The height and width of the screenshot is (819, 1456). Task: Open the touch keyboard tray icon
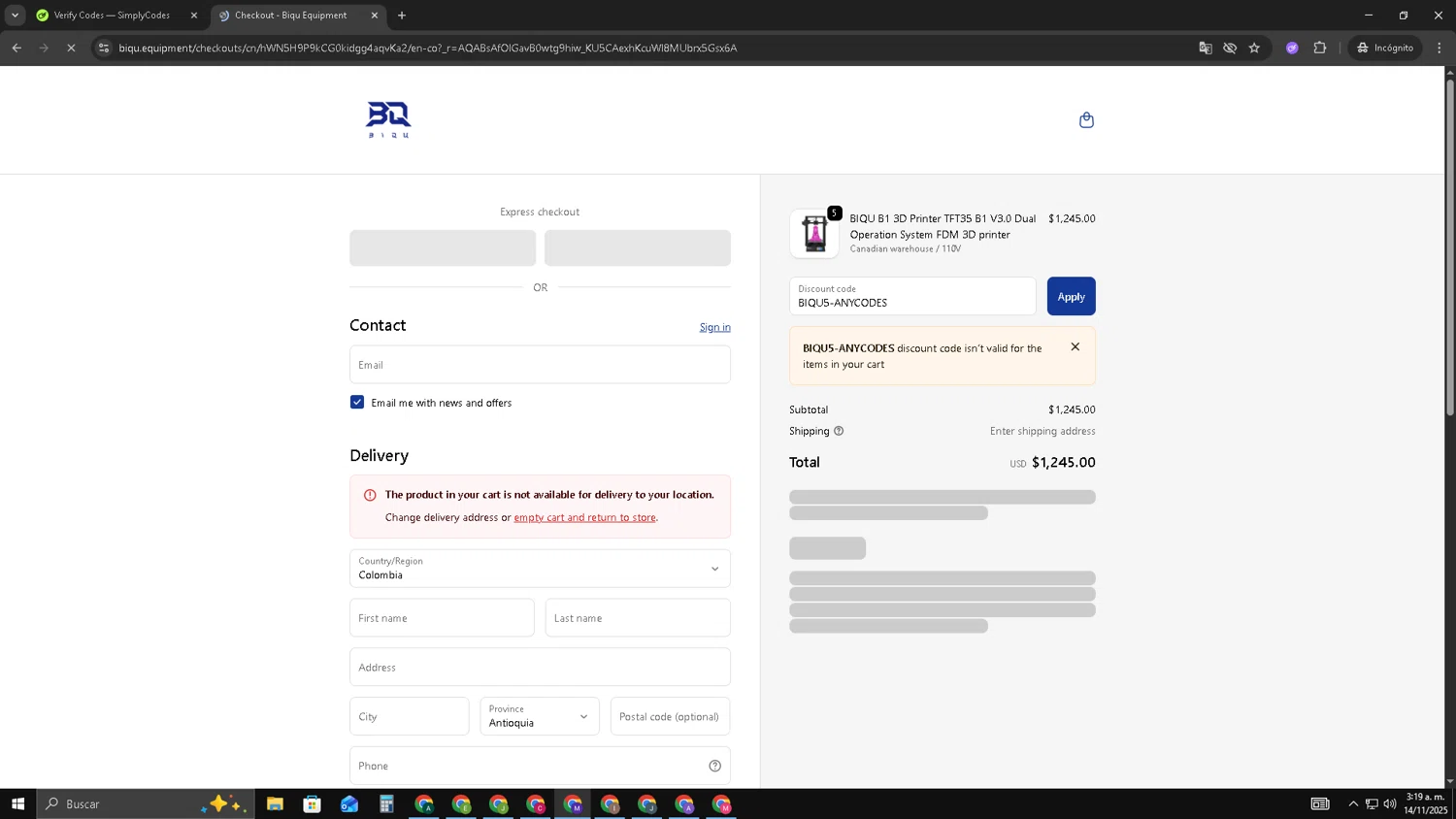[1320, 803]
